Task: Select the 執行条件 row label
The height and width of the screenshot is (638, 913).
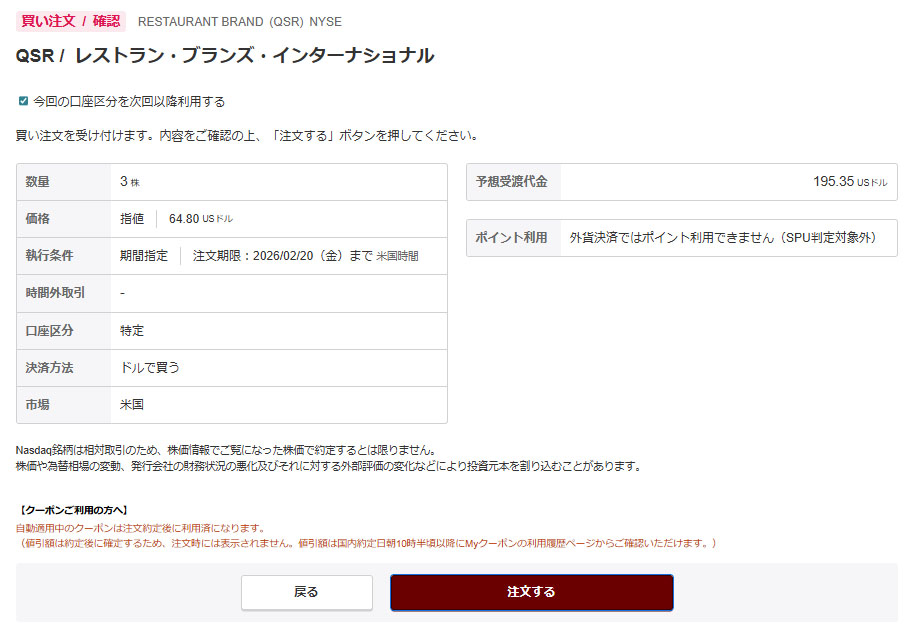Action: click(50, 256)
